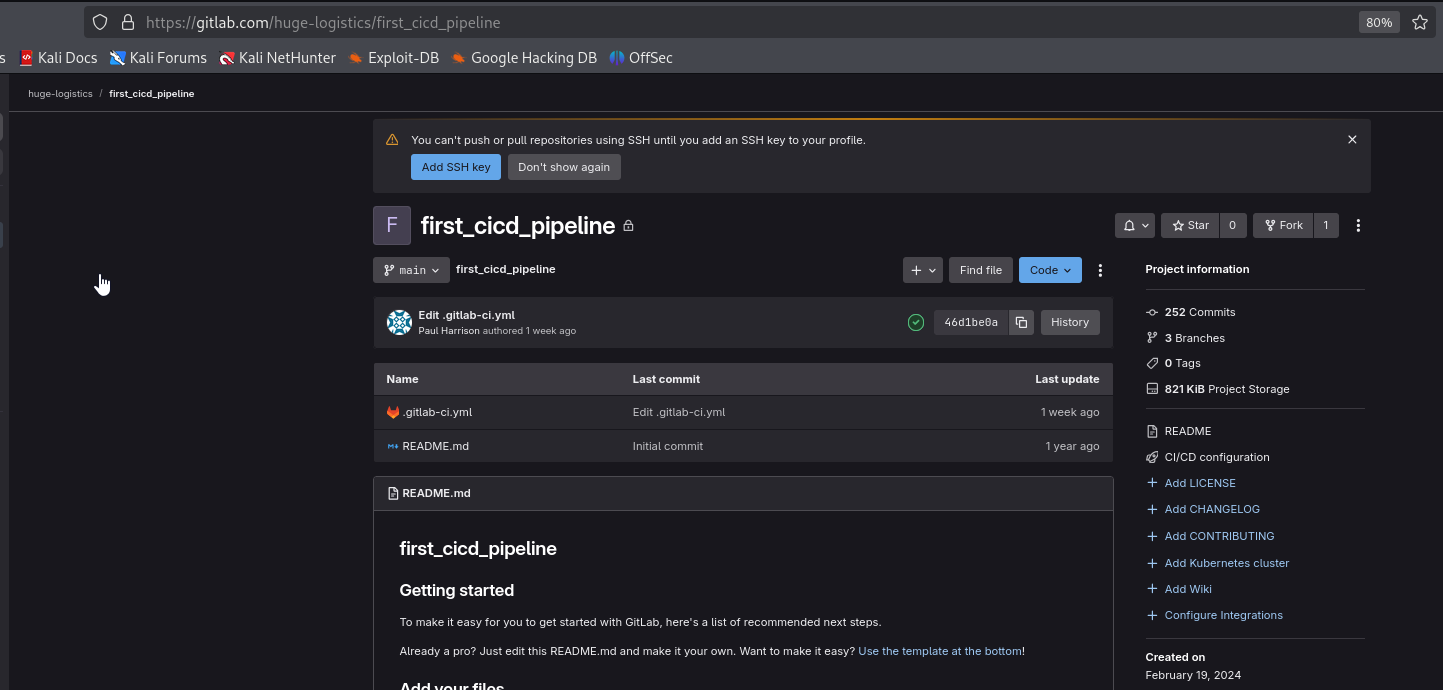The image size is (1443, 690).
Task: Click the Add SSH key button
Action: [x=456, y=167]
